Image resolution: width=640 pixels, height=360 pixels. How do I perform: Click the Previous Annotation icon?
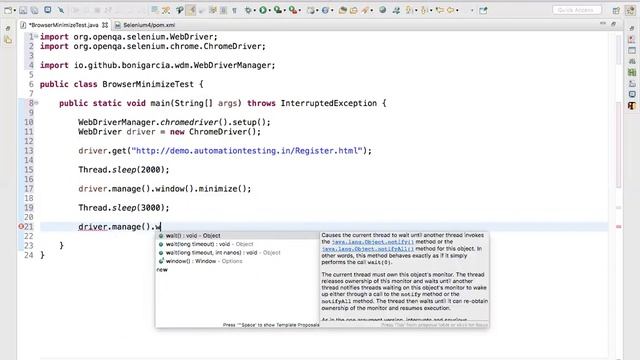(424, 10)
